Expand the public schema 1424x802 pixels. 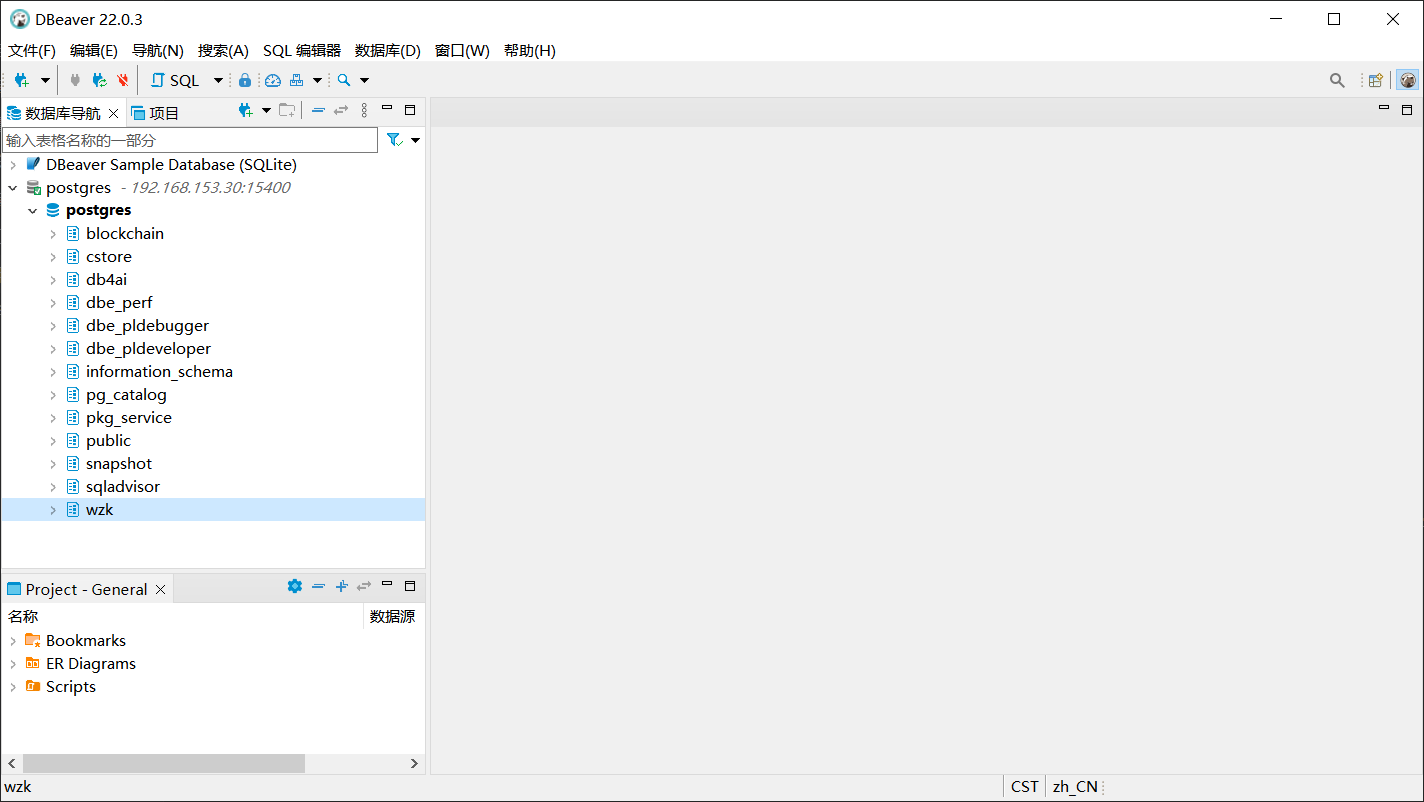coord(53,441)
